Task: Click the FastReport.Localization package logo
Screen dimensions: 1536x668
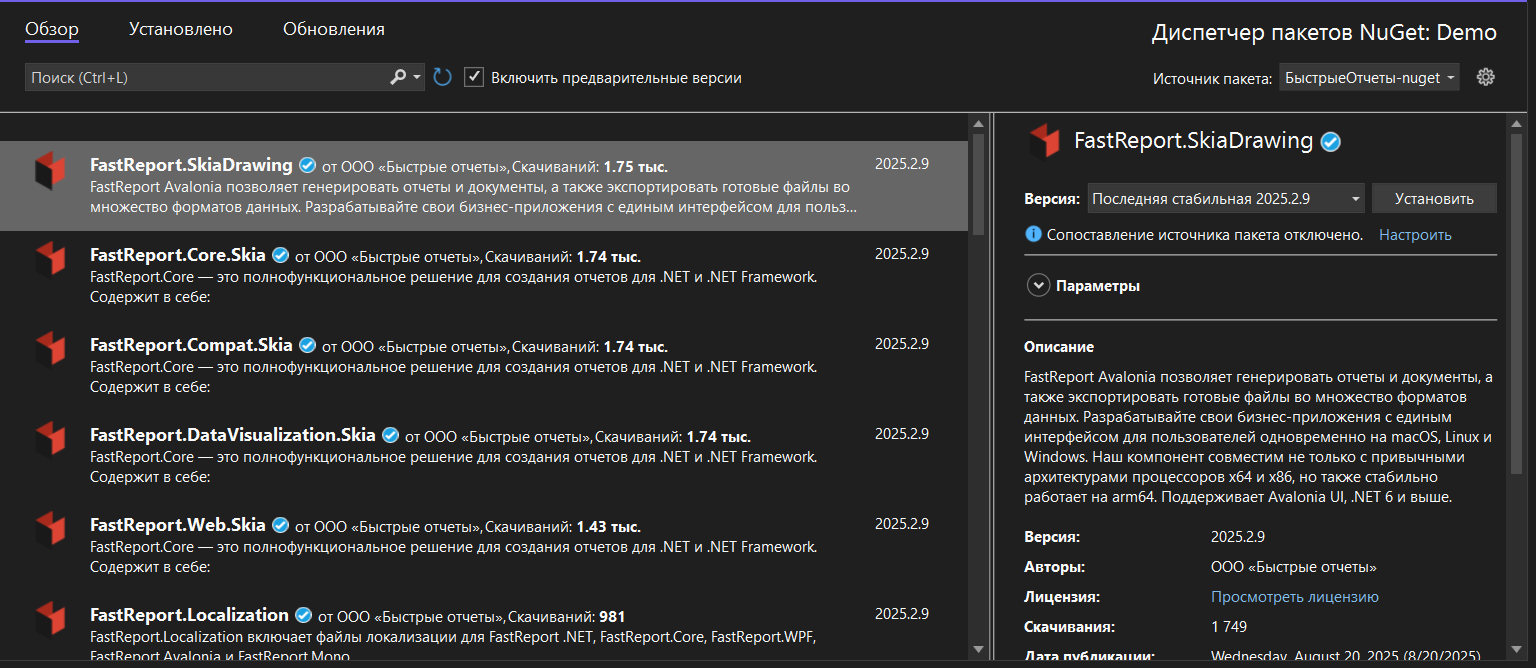Action: pyautogui.click(x=50, y=619)
